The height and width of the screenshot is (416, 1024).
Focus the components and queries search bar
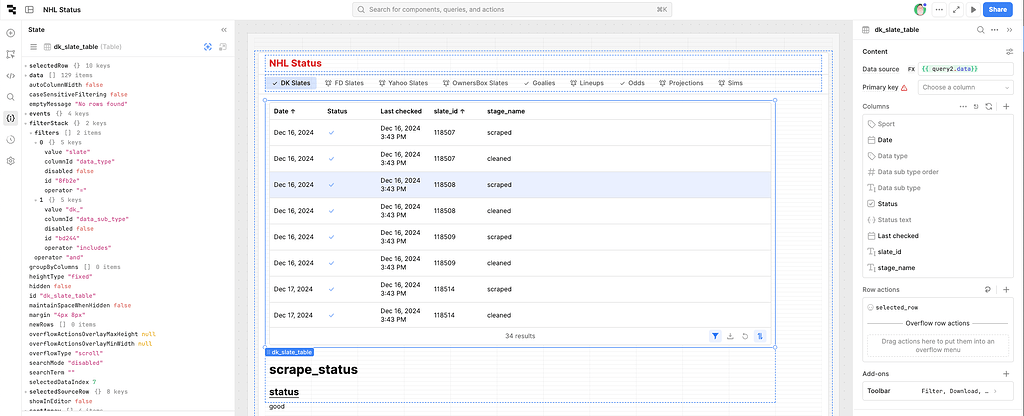point(512,10)
